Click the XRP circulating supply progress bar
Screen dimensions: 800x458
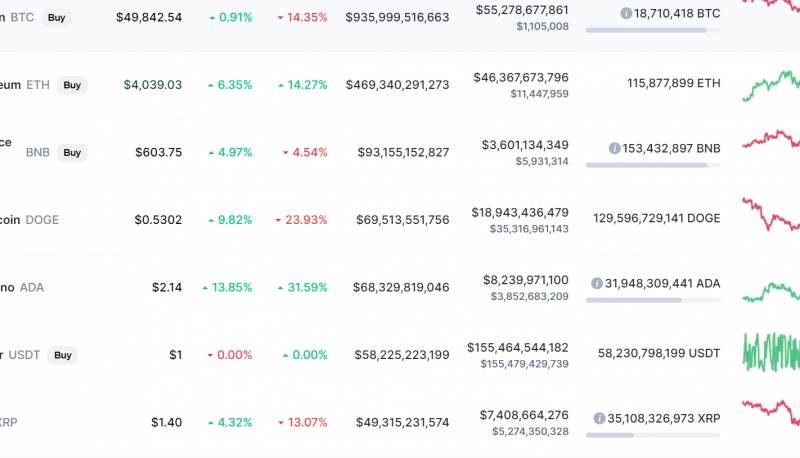pos(653,436)
